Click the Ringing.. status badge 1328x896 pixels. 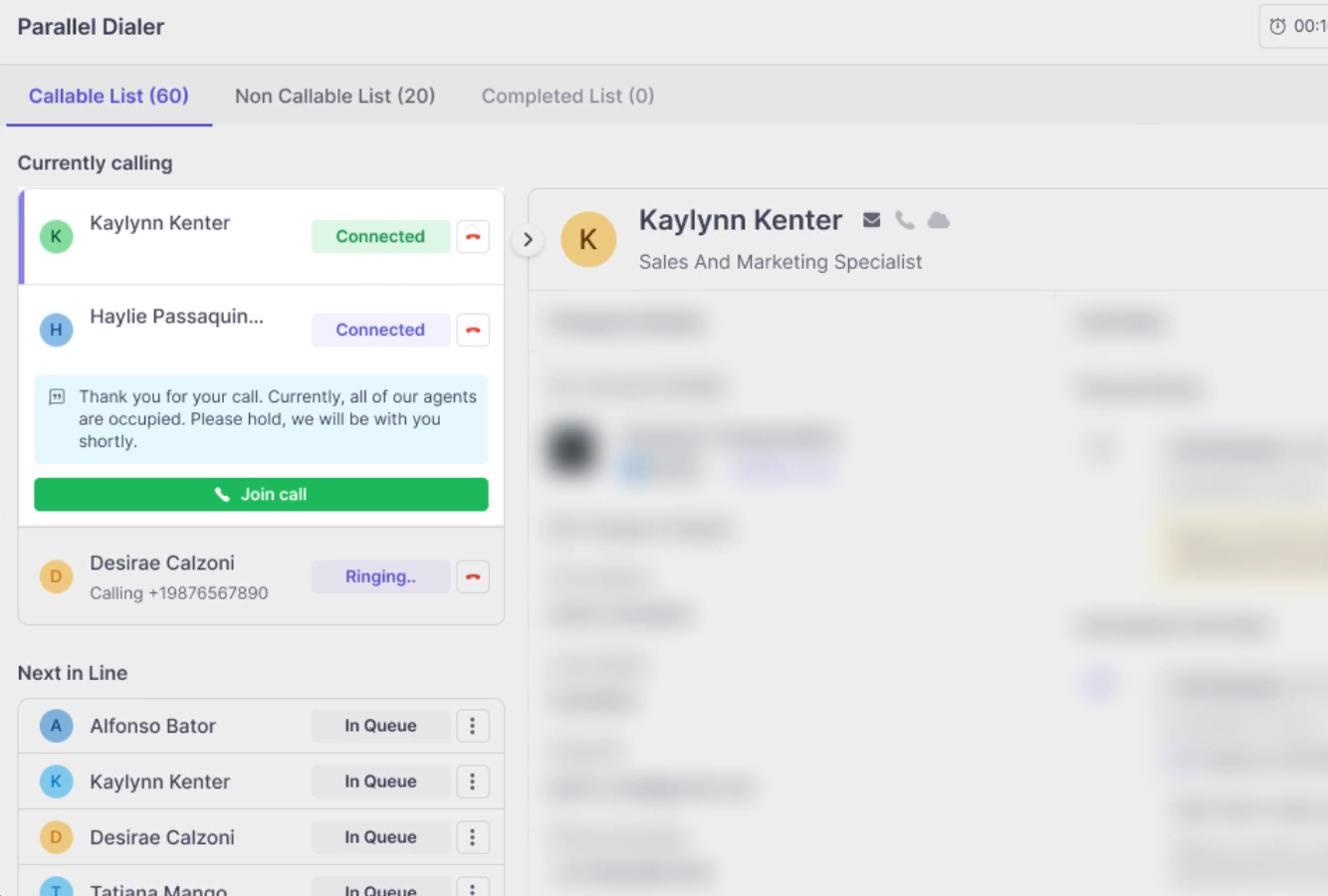380,576
